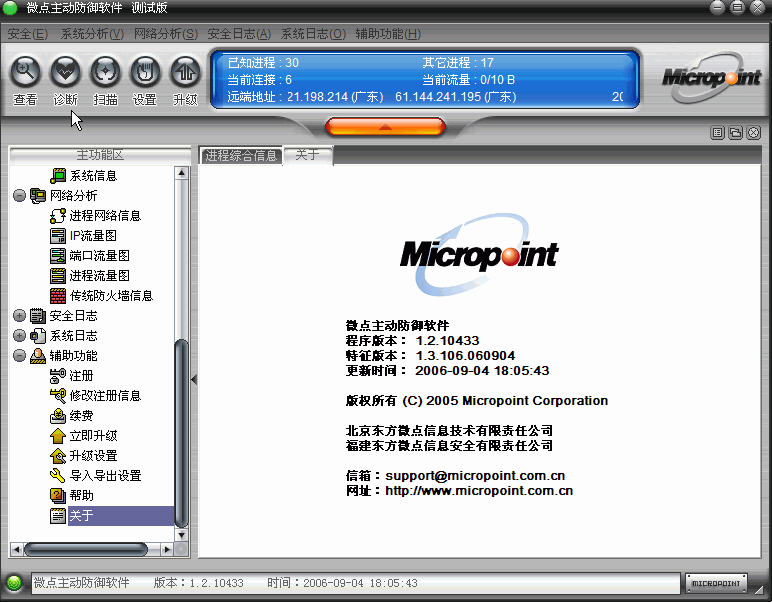
Task: Start the 扫描 scan tool
Action: 105,72
